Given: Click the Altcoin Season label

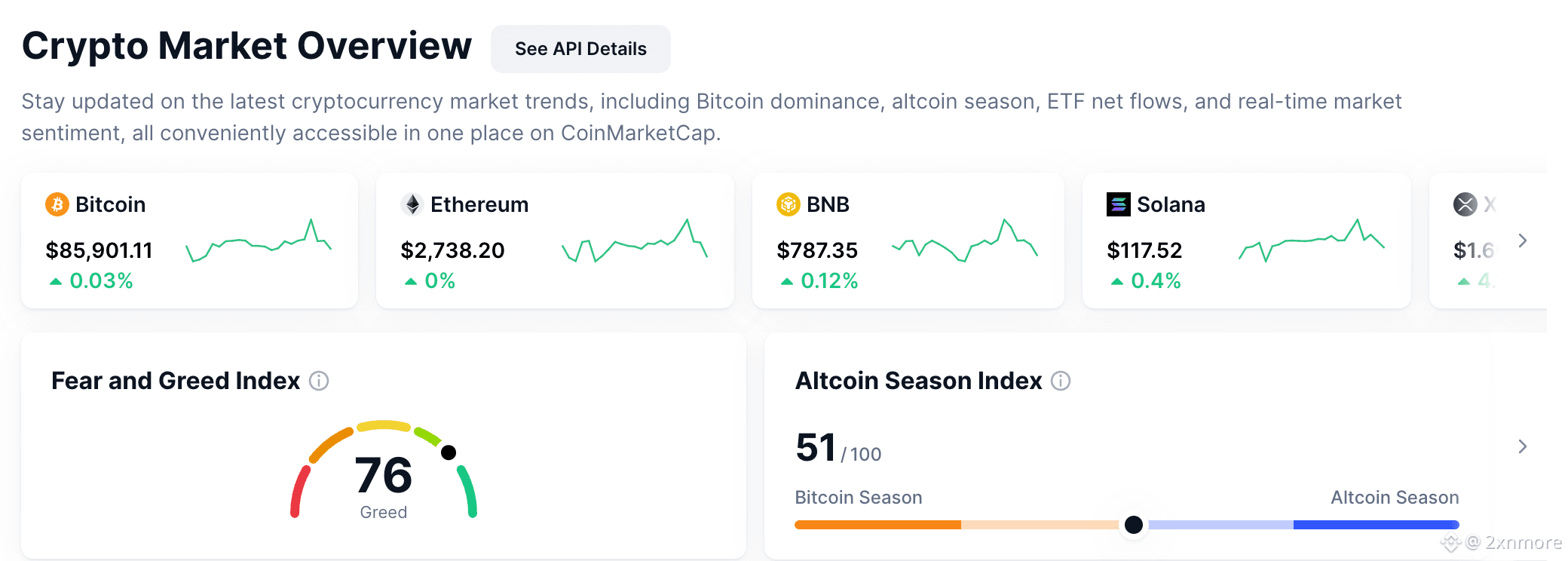Looking at the screenshot, I should tap(1395, 498).
